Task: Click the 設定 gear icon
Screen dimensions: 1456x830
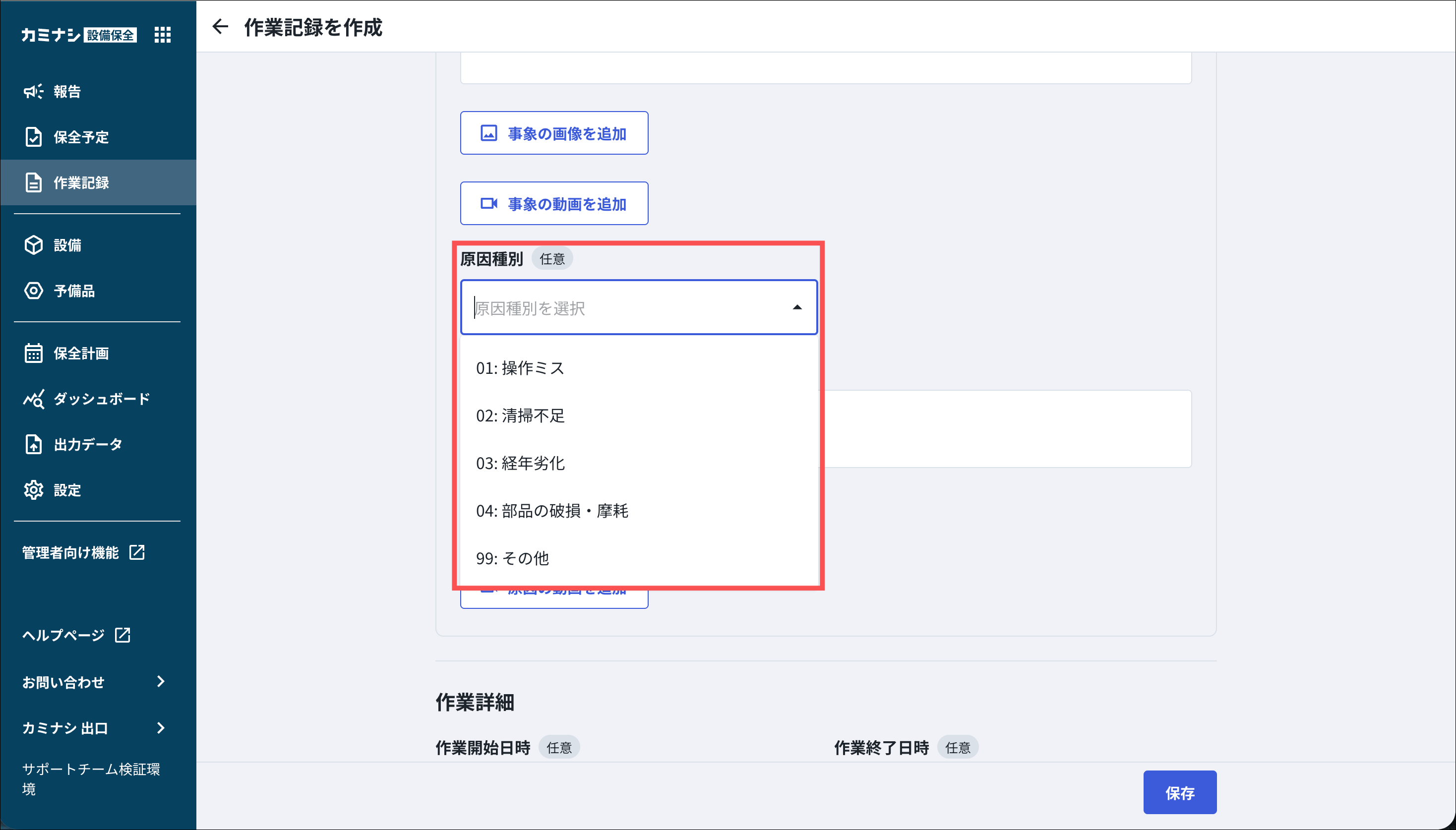Action: [33, 490]
